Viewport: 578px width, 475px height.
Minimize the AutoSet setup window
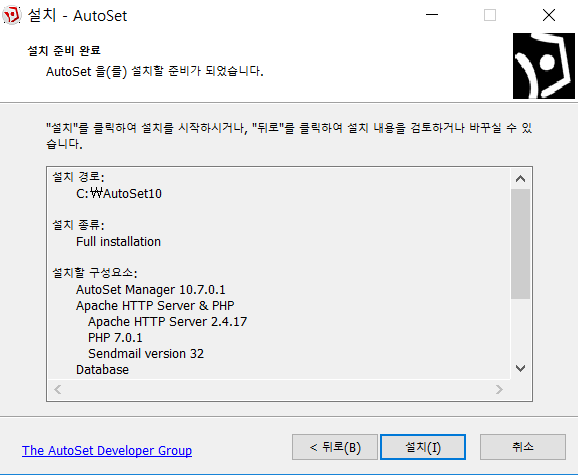pos(432,15)
